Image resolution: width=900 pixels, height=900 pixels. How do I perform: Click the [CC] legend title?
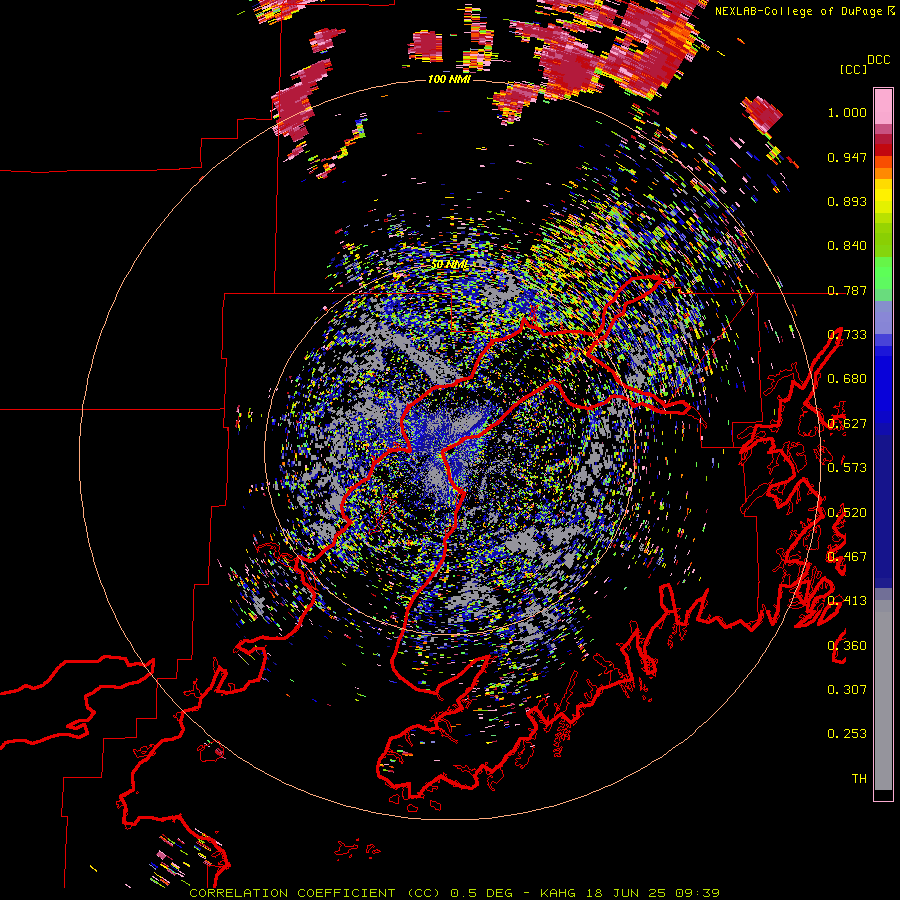point(854,69)
